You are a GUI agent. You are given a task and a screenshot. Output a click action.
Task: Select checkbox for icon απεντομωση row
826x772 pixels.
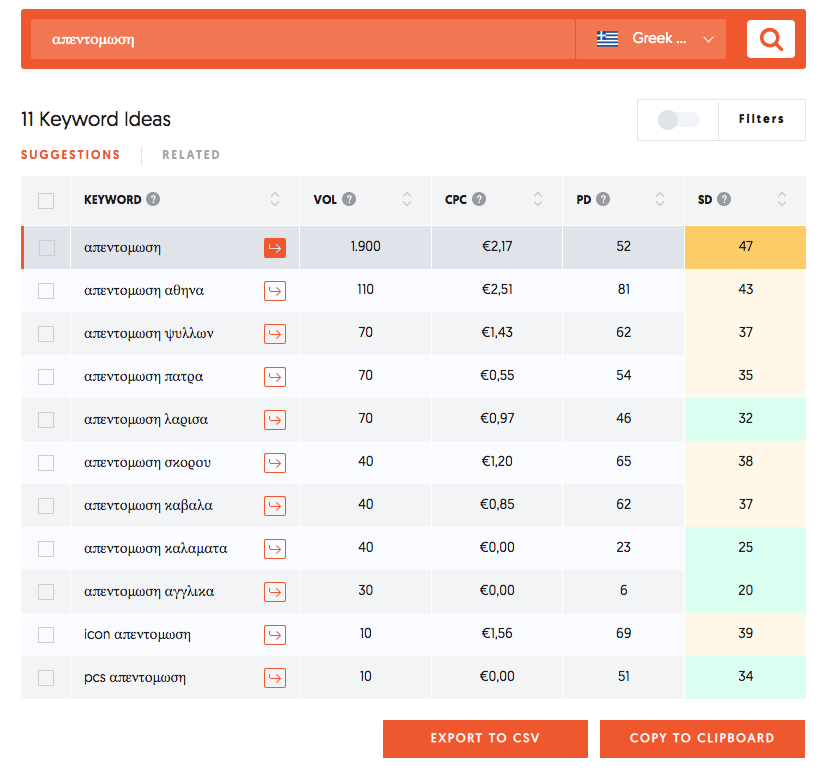tap(46, 635)
